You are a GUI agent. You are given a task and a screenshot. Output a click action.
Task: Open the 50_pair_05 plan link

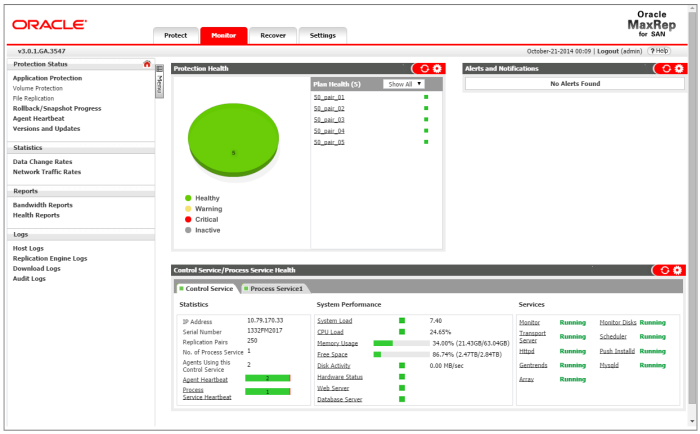click(x=329, y=142)
